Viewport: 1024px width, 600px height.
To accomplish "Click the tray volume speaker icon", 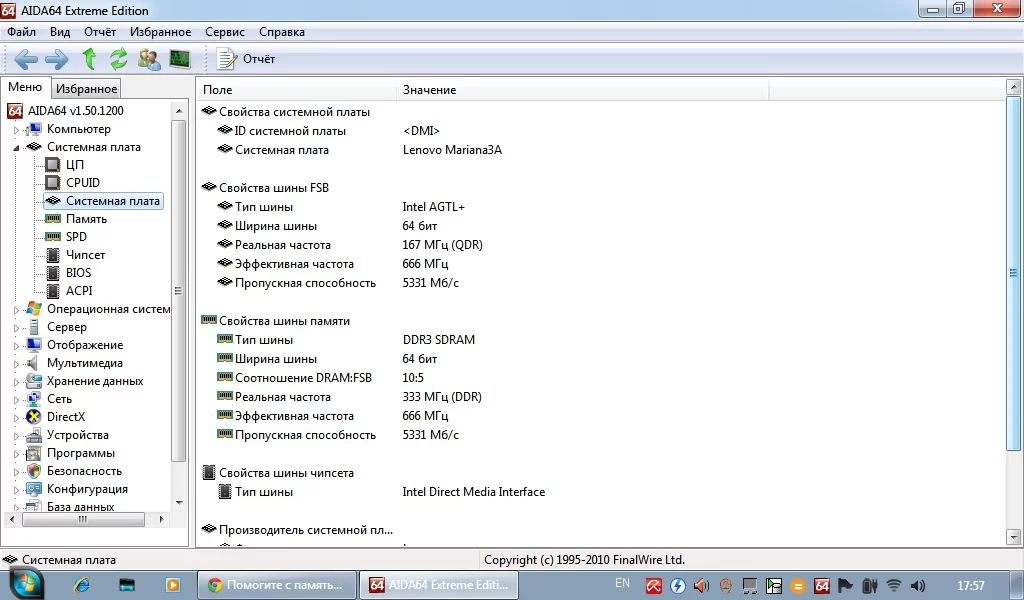I will coord(918,586).
